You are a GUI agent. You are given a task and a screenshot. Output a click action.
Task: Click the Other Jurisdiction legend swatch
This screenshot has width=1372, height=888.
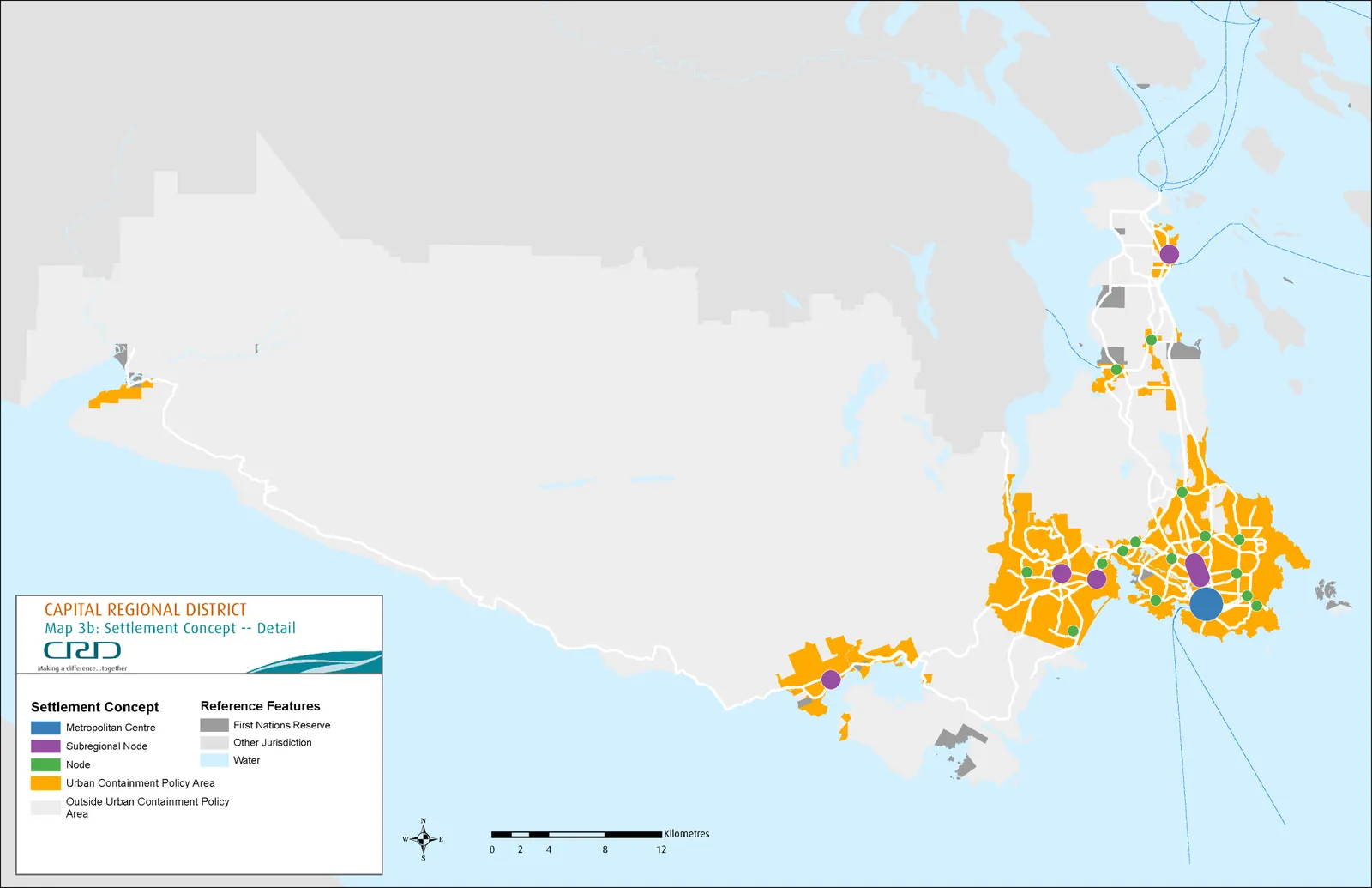[x=214, y=743]
